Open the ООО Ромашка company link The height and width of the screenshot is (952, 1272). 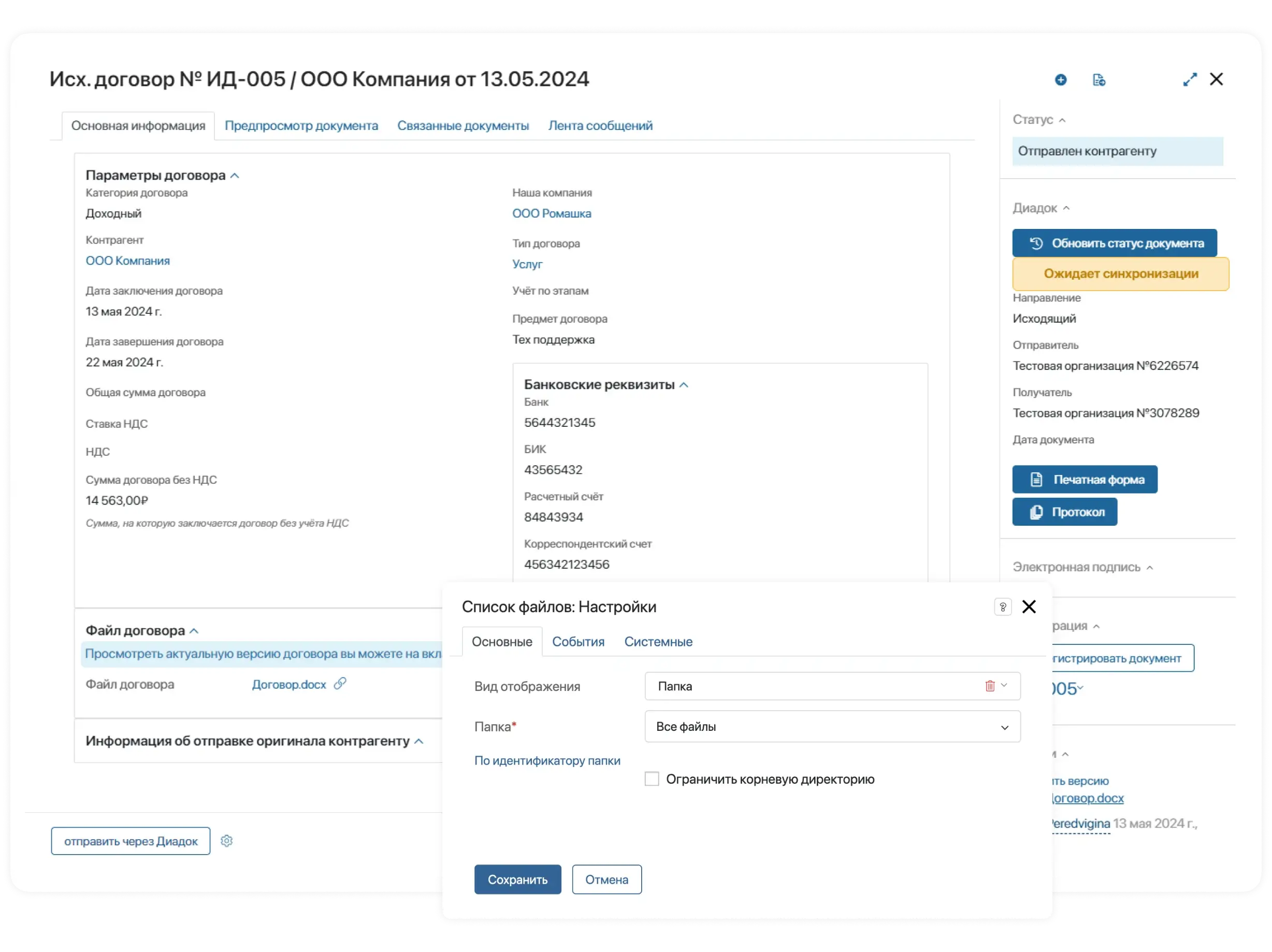click(x=551, y=213)
